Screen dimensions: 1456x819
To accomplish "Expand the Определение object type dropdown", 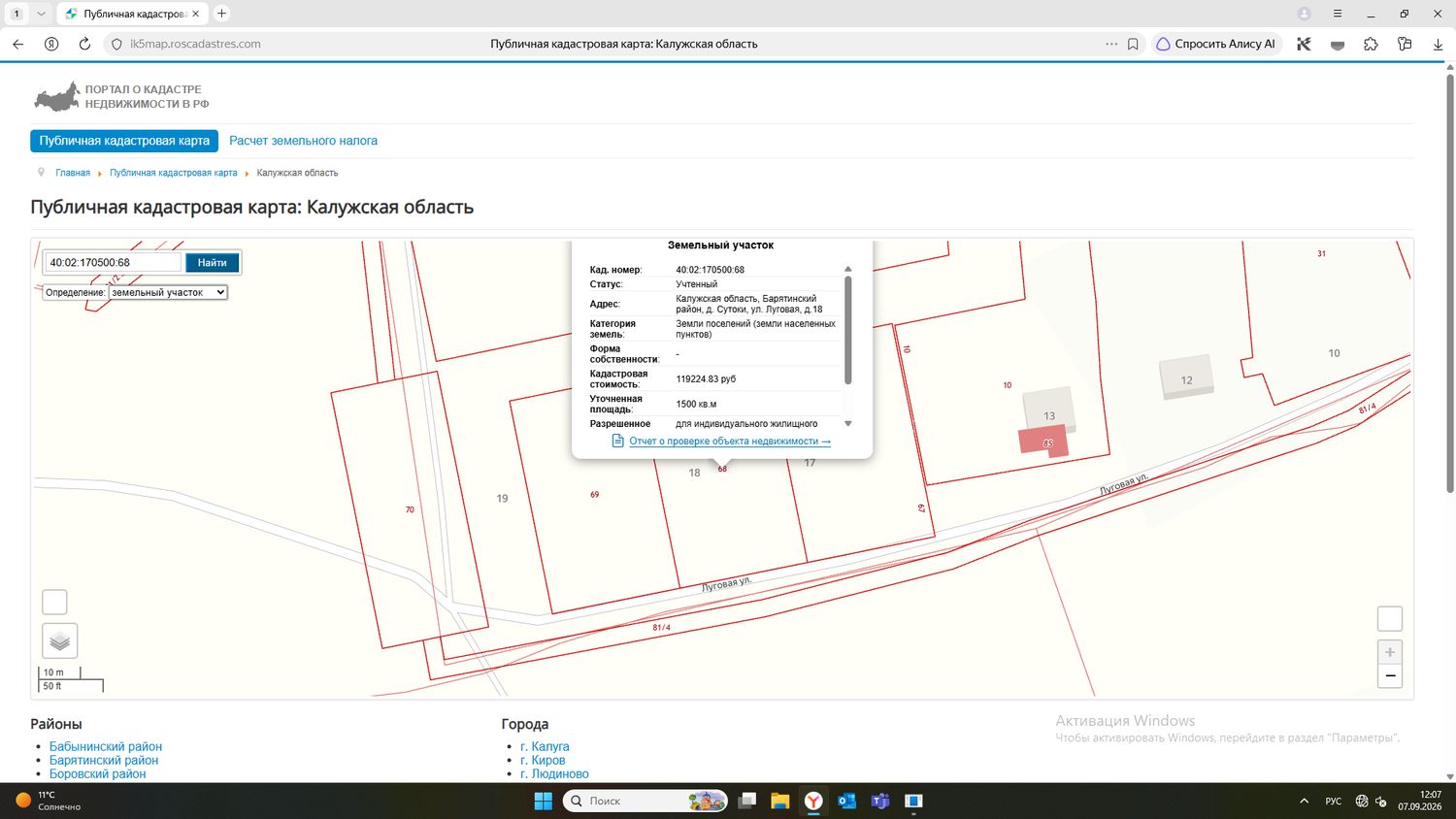I will [168, 292].
